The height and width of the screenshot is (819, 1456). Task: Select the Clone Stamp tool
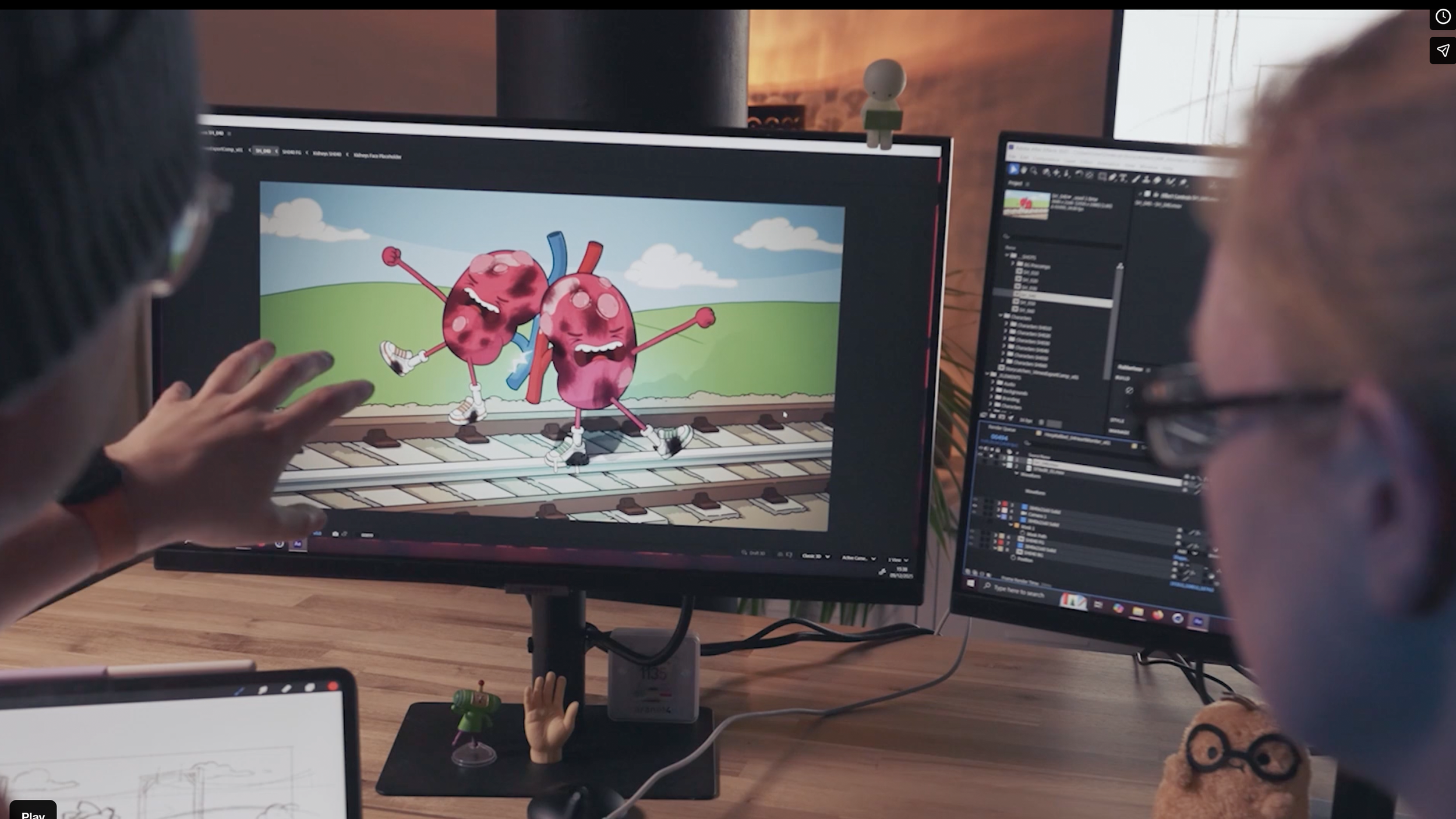click(x=1146, y=179)
